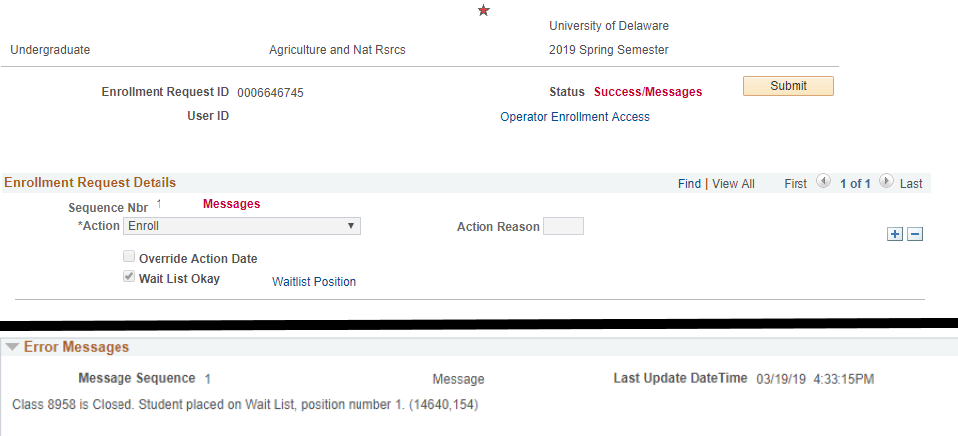The image size is (958, 436).
Task: Open the Action dropdown showing Enroll
Action: click(243, 226)
